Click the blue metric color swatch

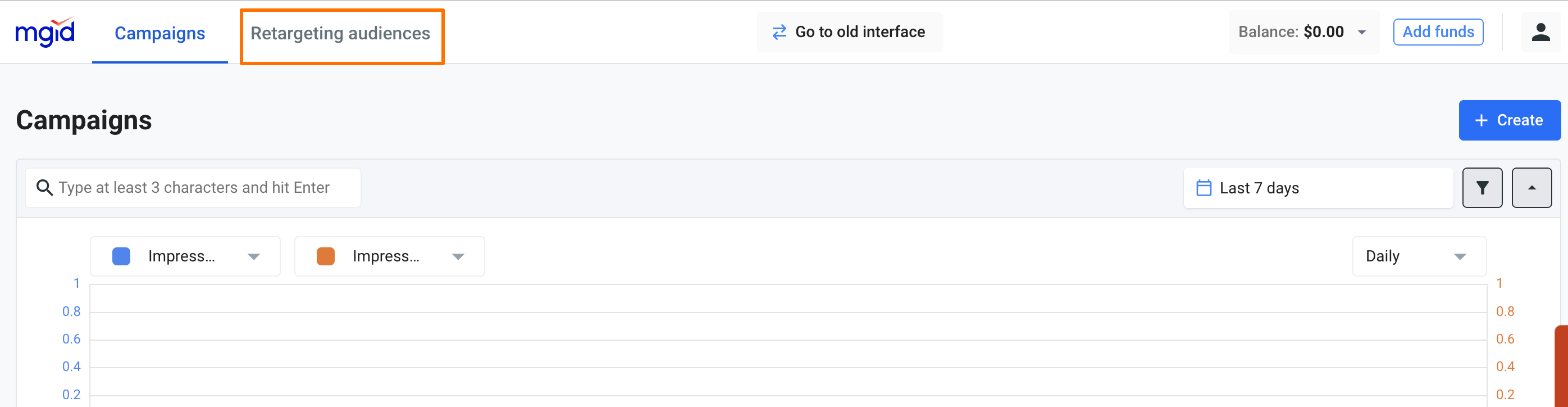click(121, 256)
